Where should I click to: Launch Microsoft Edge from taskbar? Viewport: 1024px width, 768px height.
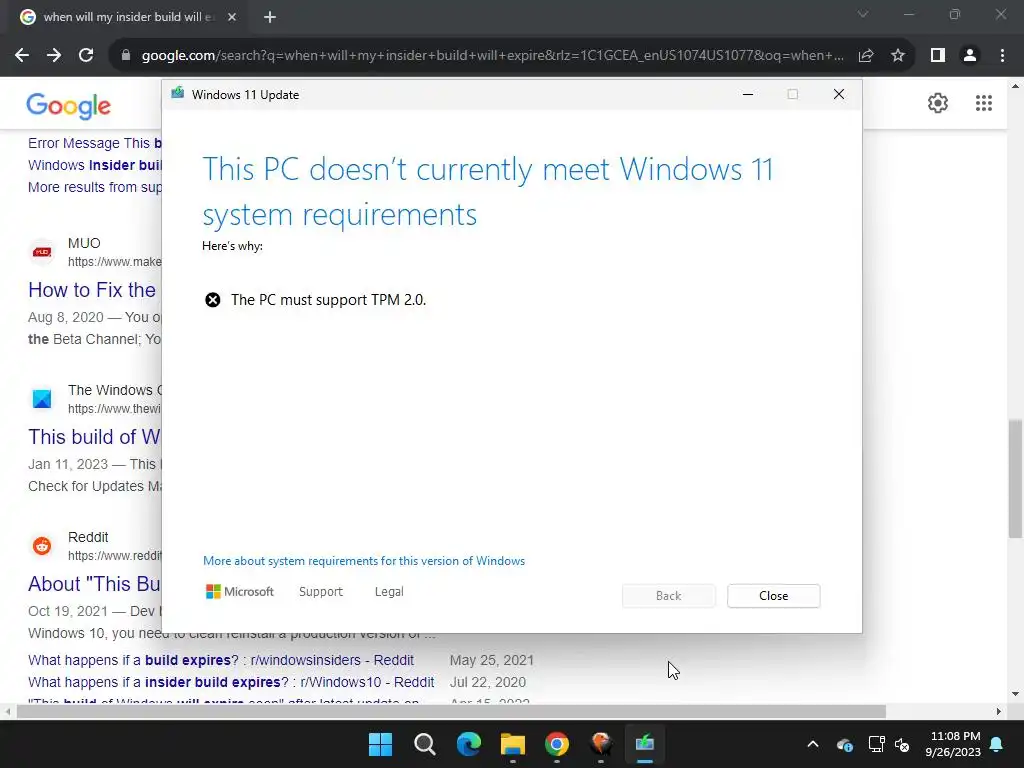[x=468, y=744]
